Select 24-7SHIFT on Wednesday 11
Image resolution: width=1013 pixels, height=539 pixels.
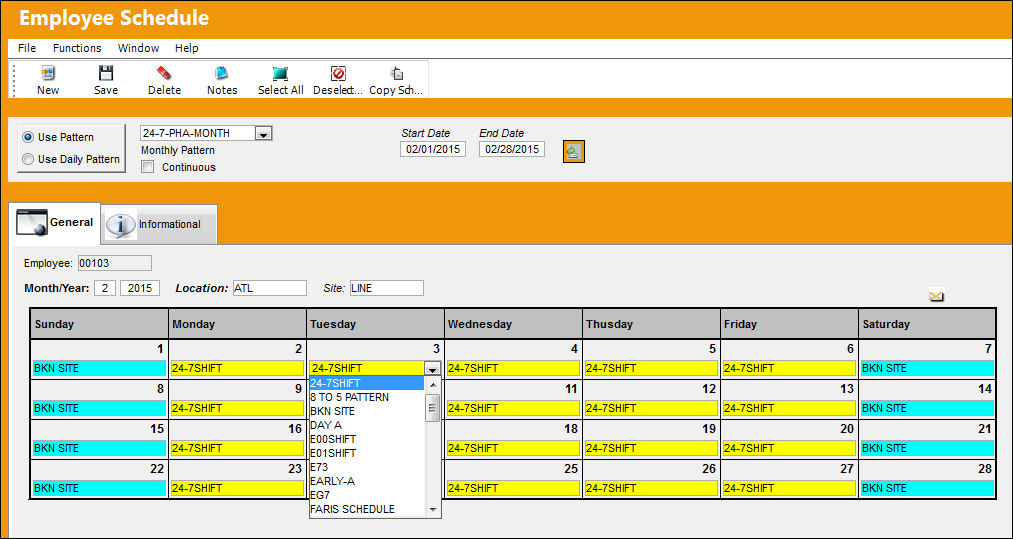[514, 408]
